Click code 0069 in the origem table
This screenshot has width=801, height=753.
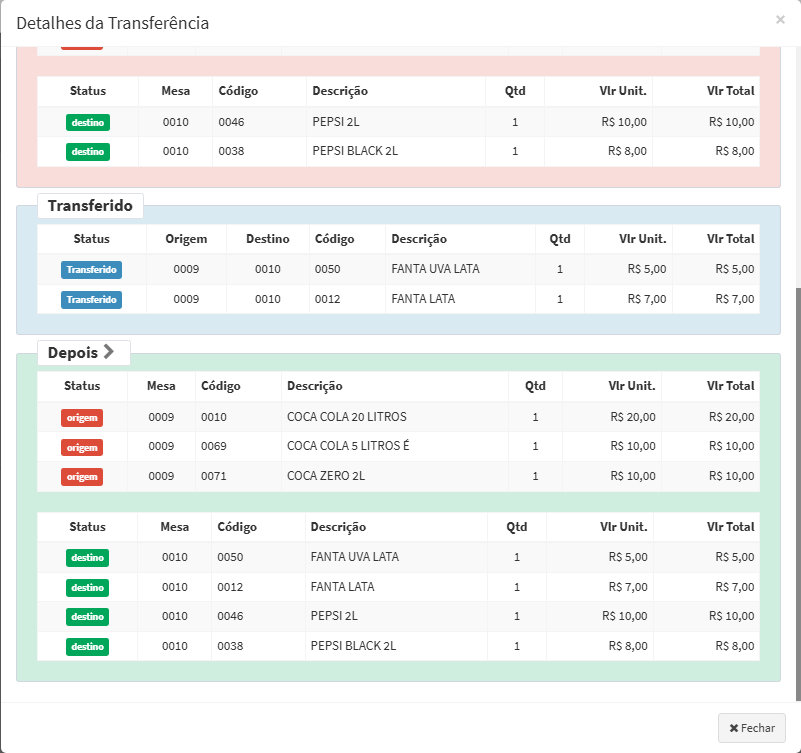pyautogui.click(x=214, y=446)
